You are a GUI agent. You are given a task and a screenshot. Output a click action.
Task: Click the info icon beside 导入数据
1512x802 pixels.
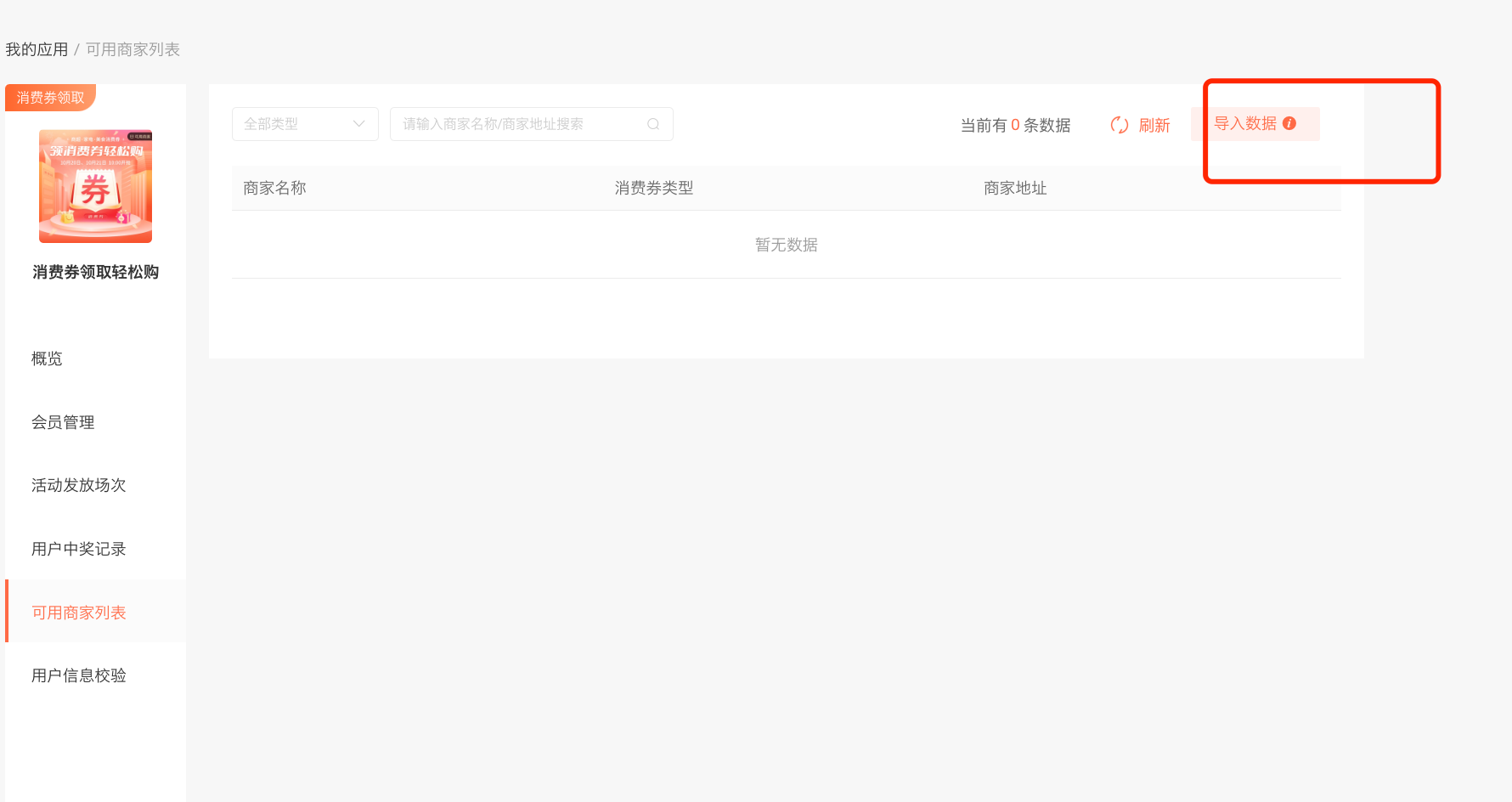[1289, 123]
